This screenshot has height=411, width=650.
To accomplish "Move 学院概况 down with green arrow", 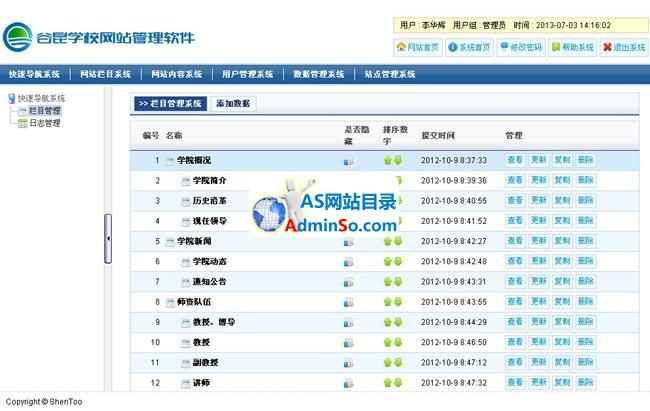I will [398, 161].
